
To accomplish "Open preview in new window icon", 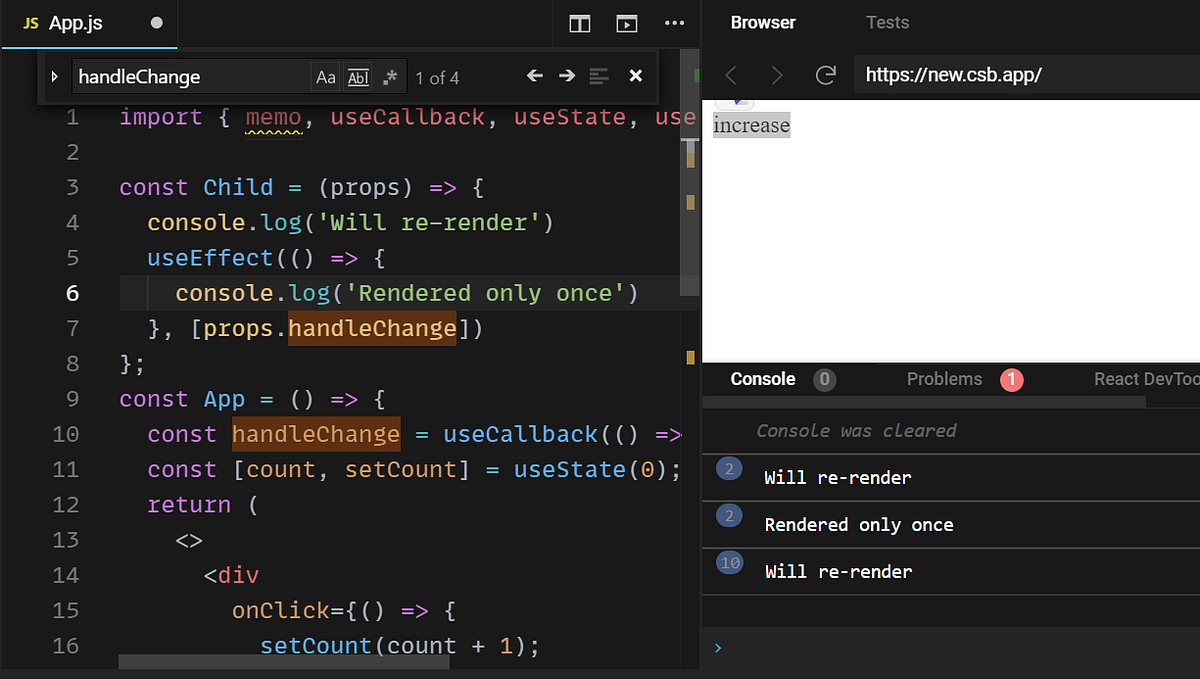I will [x=627, y=24].
